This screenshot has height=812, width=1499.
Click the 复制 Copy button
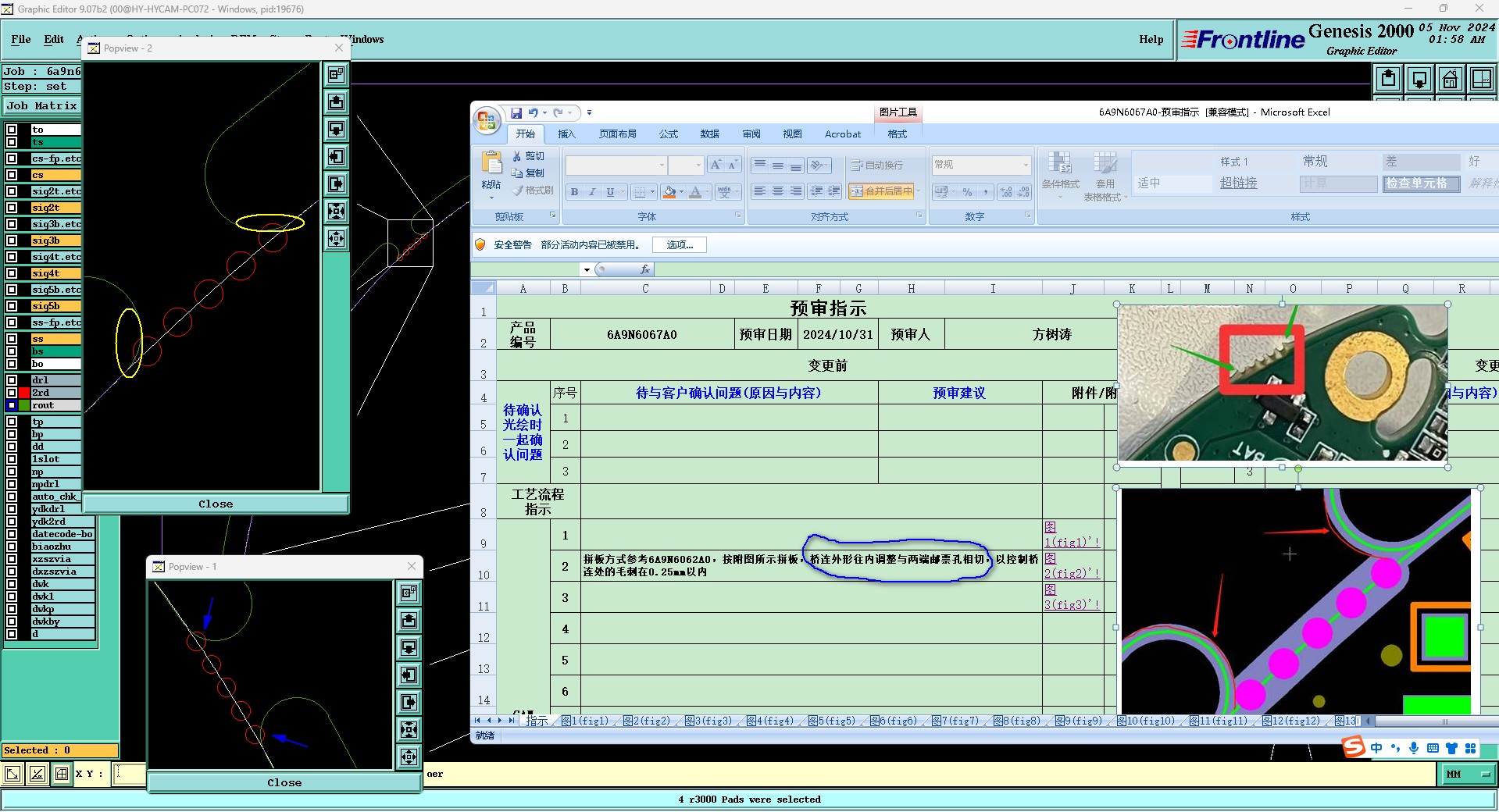pos(529,173)
